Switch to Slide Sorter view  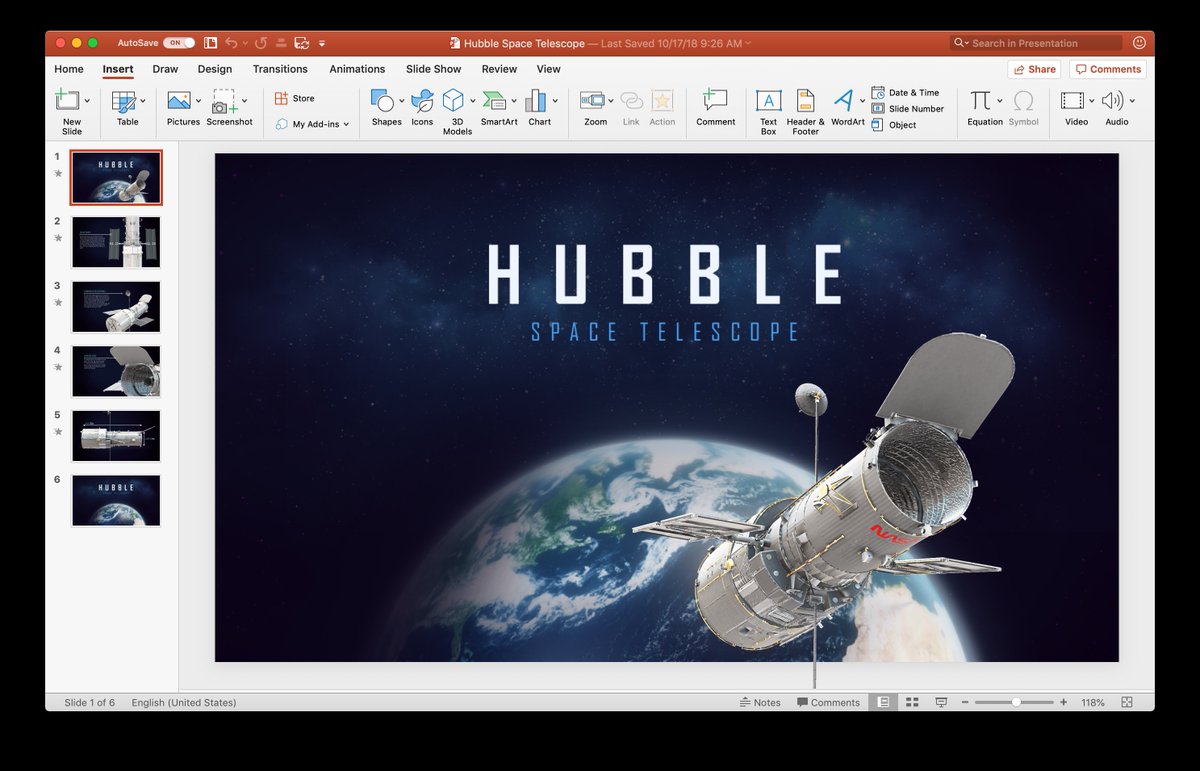click(x=911, y=703)
